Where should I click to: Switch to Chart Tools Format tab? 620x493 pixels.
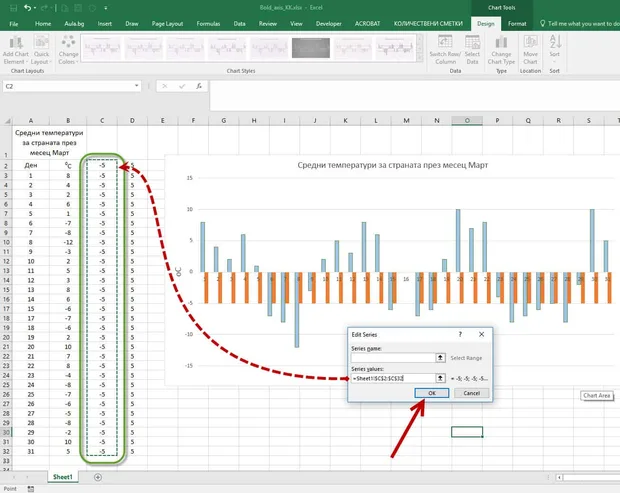click(x=517, y=24)
